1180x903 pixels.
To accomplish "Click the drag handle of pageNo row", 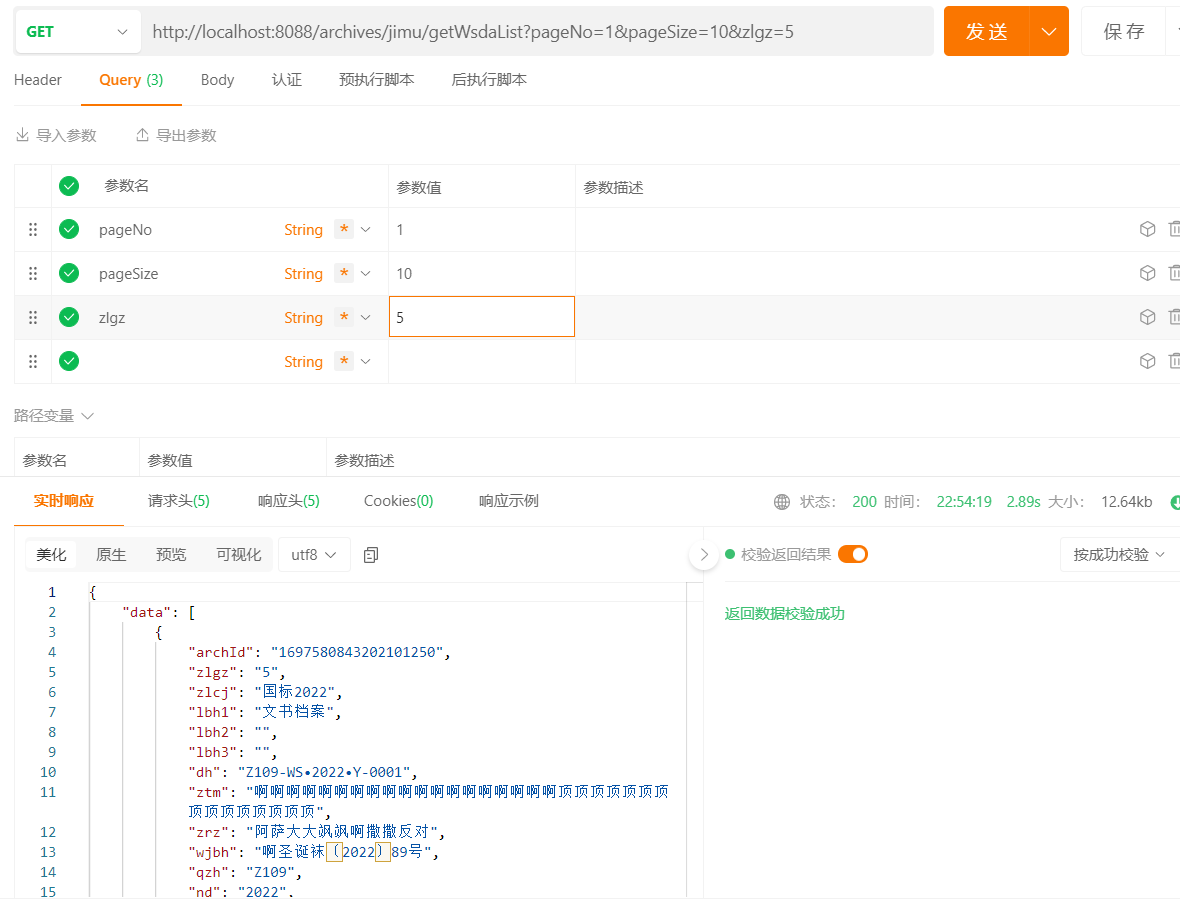I will click(33, 230).
